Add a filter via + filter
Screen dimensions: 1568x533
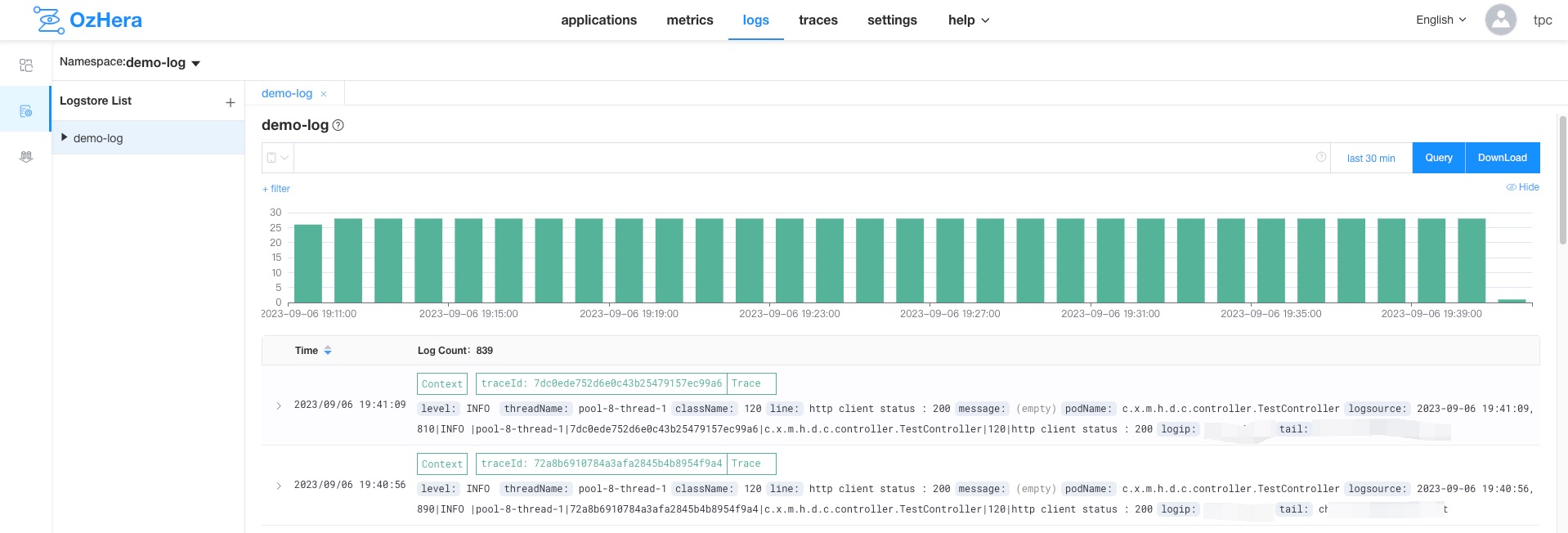(276, 189)
